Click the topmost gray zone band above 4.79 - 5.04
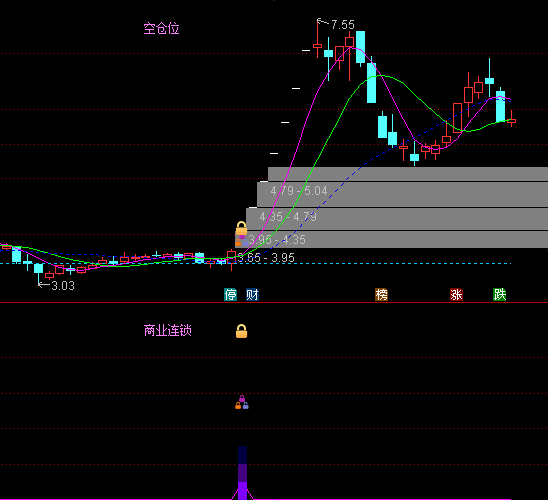Screen dimensions: 548x500 coord(408,174)
